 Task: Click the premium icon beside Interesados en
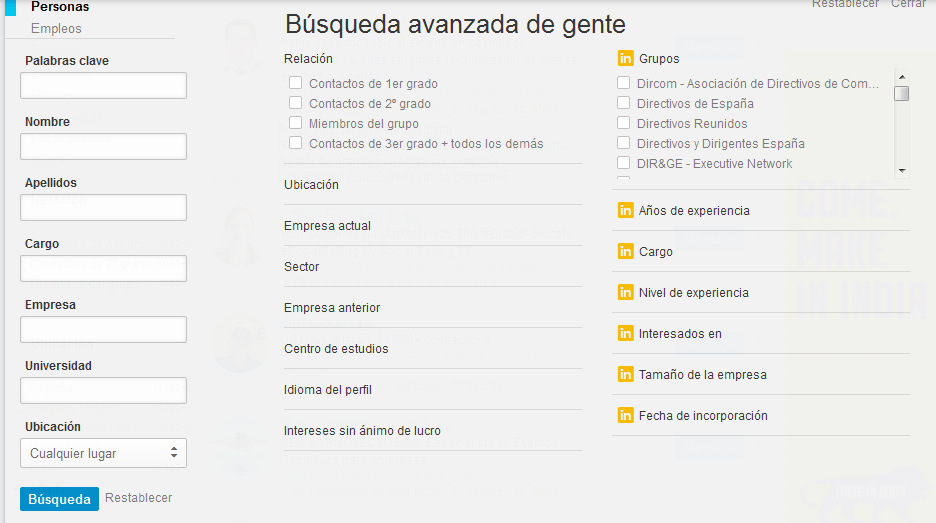pyautogui.click(x=626, y=334)
